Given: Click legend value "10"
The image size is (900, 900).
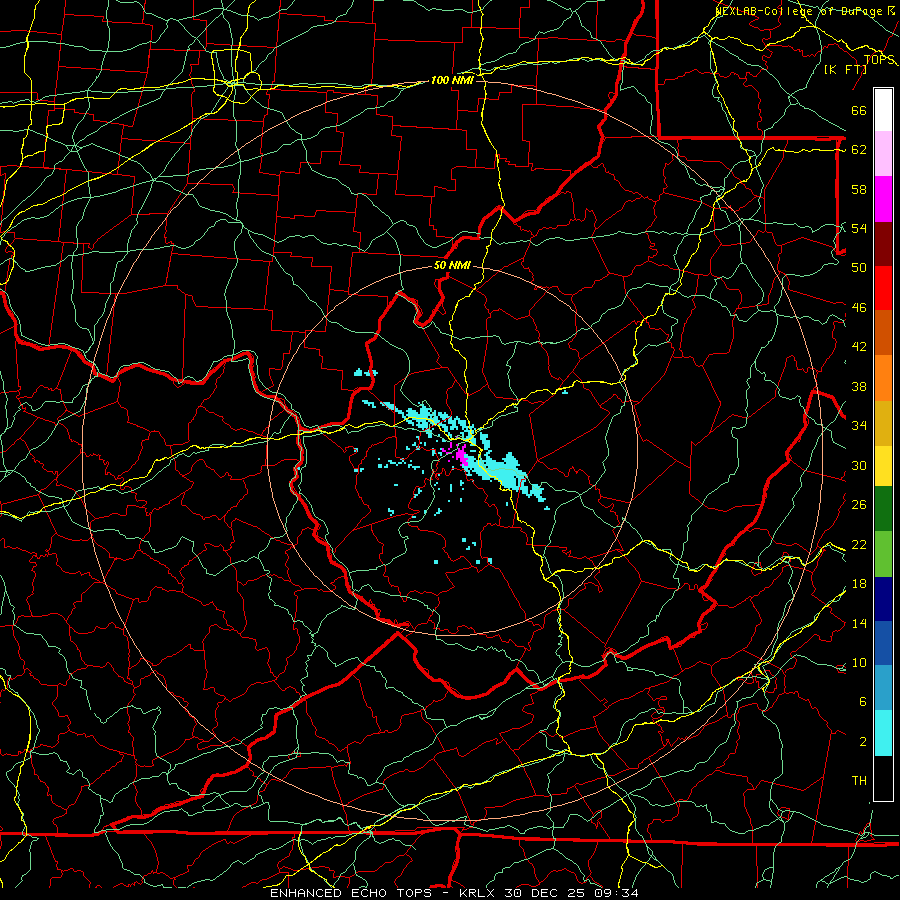Looking at the screenshot, I should (859, 662).
